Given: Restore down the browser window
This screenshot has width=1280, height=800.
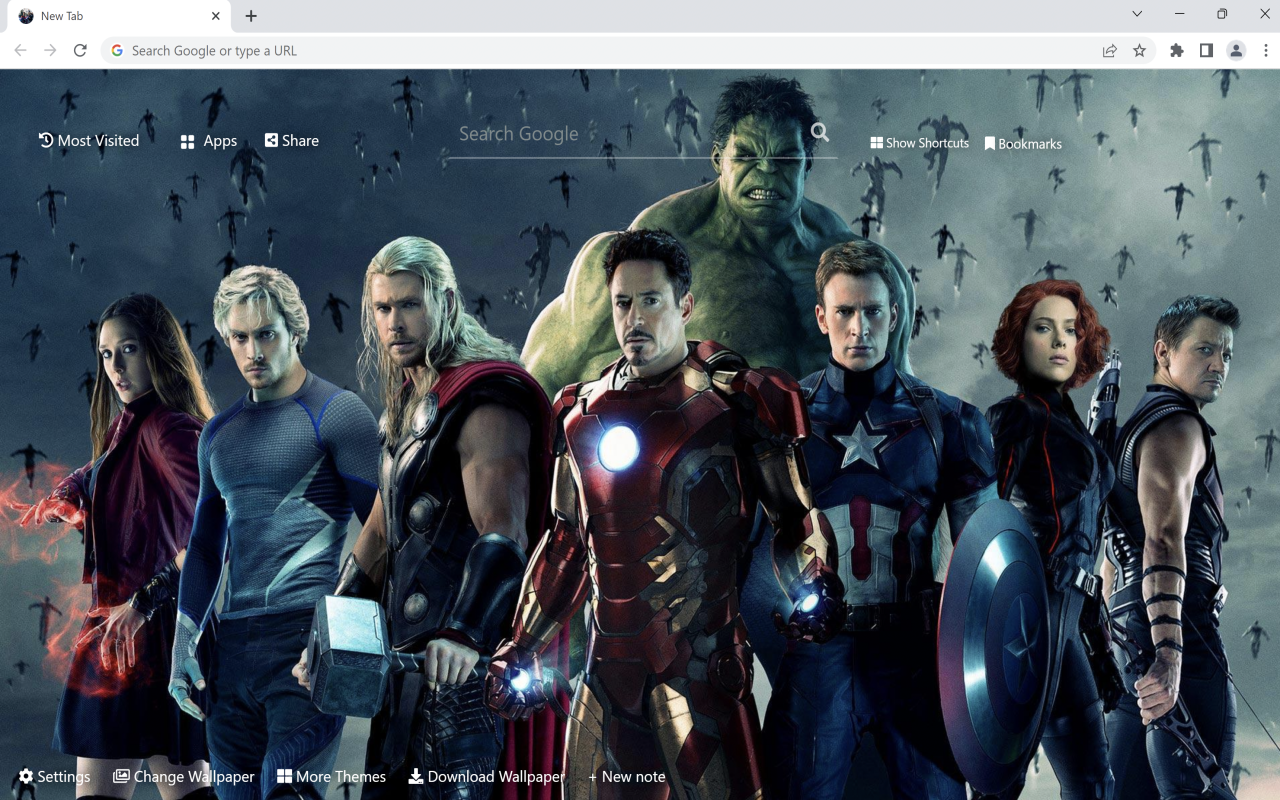Looking at the screenshot, I should pyautogui.click(x=1222, y=14).
